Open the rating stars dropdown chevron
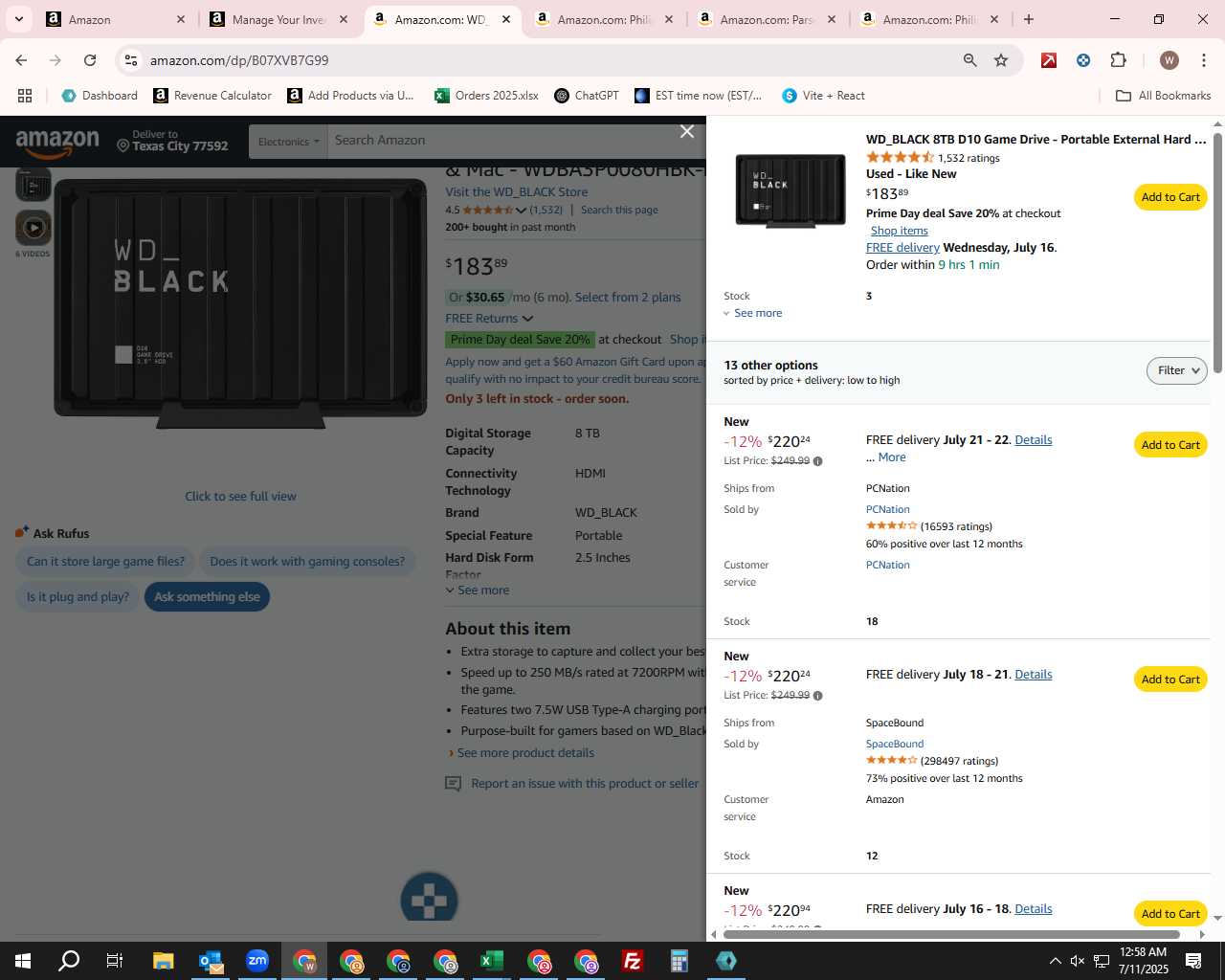Screen dimensions: 1225x980 [521, 211]
